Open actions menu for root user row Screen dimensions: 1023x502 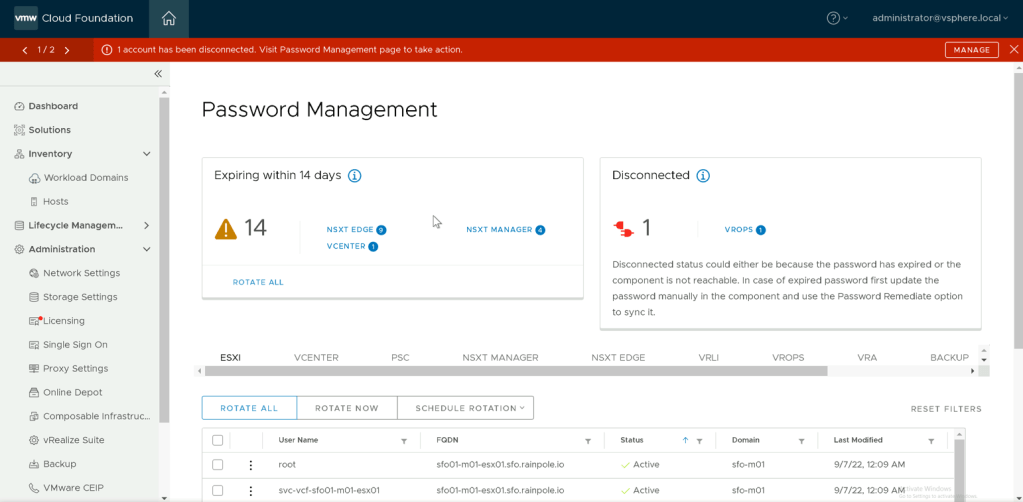point(251,465)
